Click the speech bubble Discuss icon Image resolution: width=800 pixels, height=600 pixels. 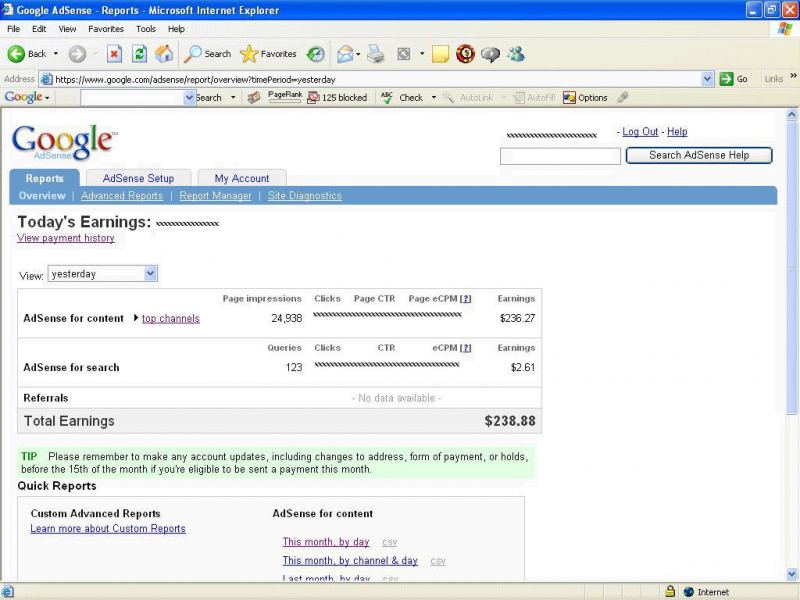click(x=490, y=54)
